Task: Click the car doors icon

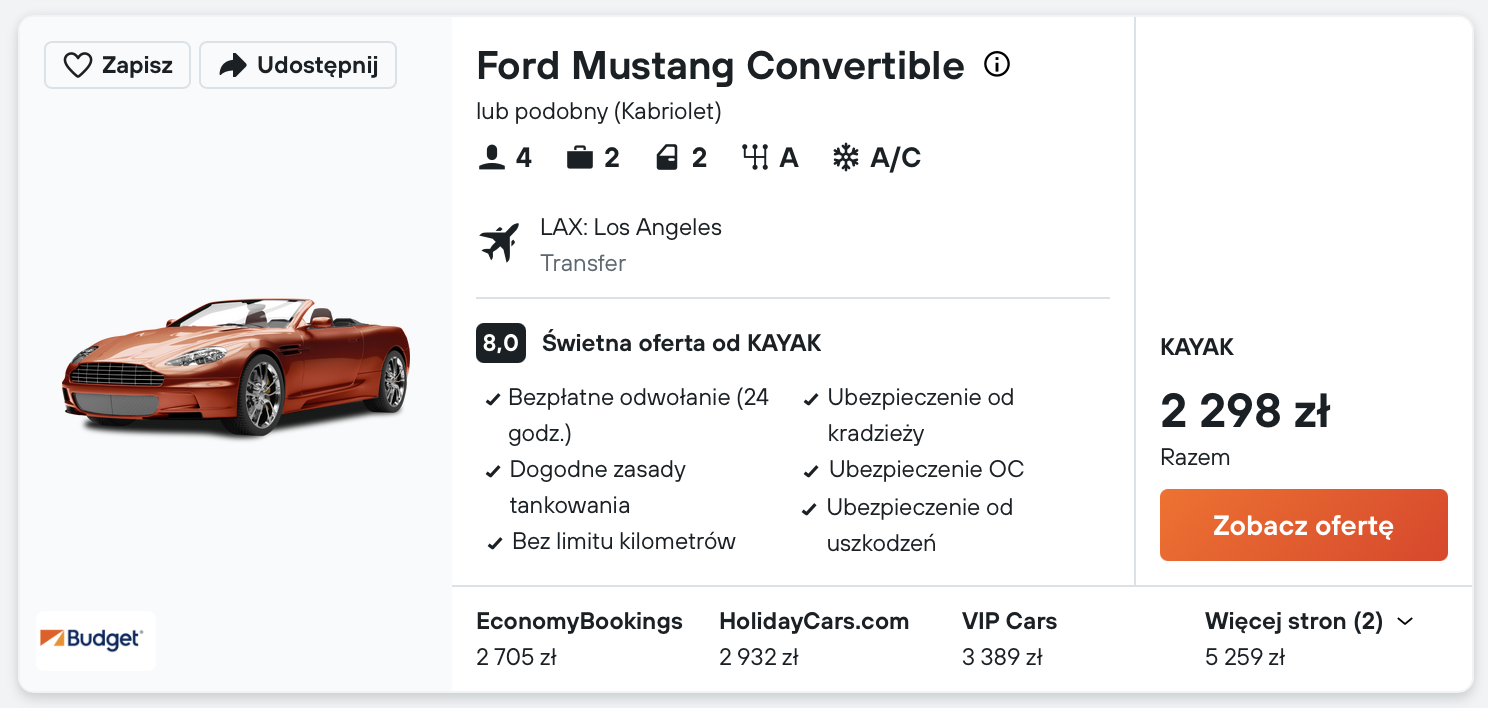Action: pos(667,158)
